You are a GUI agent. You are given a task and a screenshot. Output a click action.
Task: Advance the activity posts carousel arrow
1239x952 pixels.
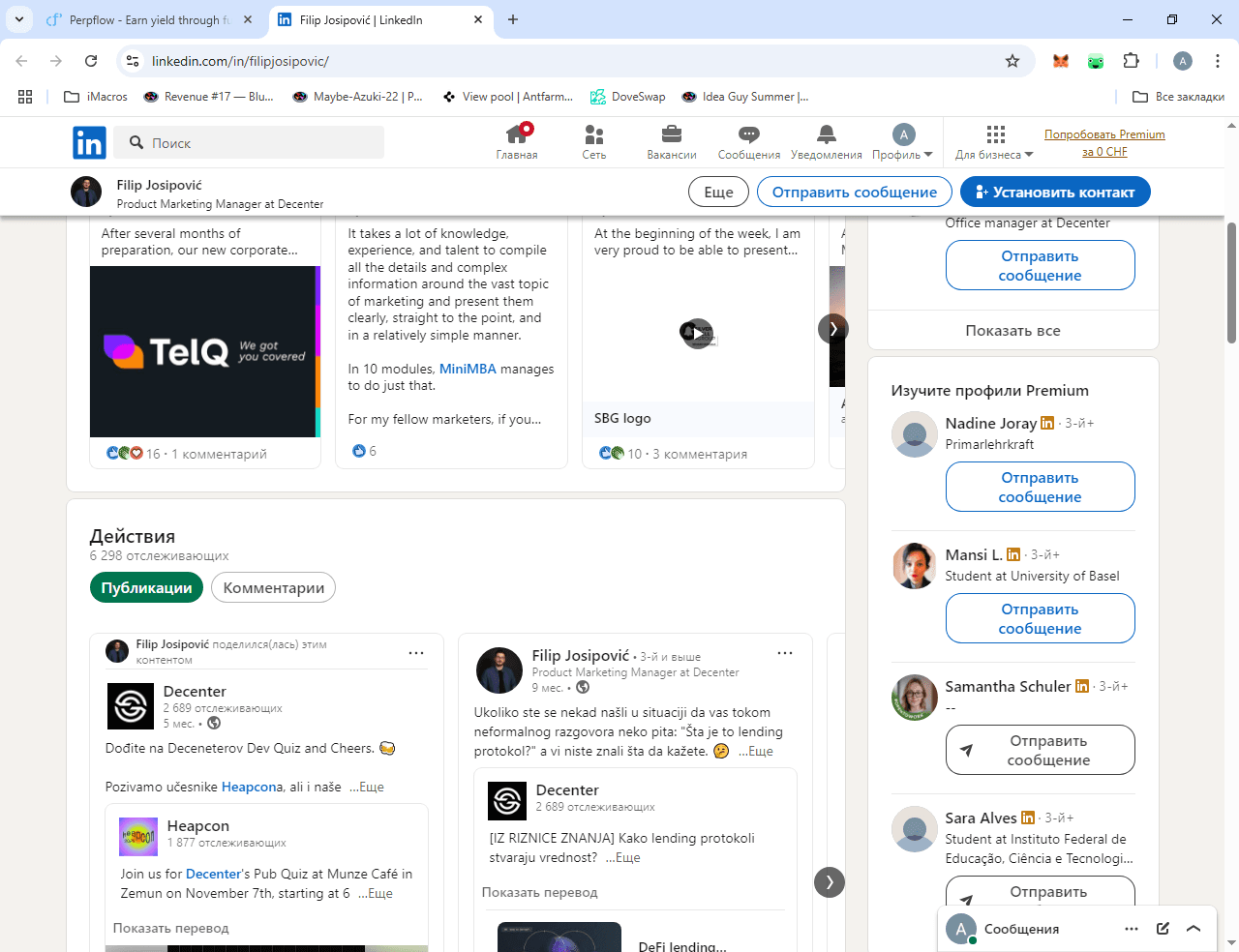830,881
